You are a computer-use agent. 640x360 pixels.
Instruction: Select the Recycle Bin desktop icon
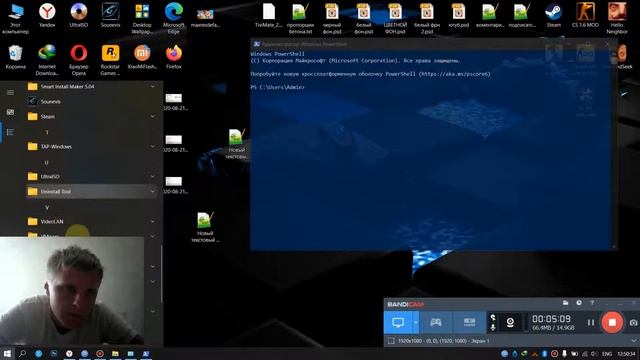[x=16, y=56]
